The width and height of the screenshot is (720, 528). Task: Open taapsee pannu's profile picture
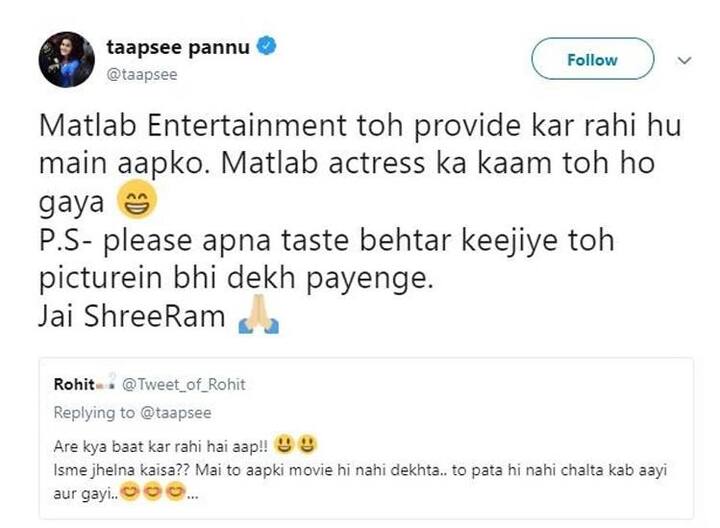[66, 59]
